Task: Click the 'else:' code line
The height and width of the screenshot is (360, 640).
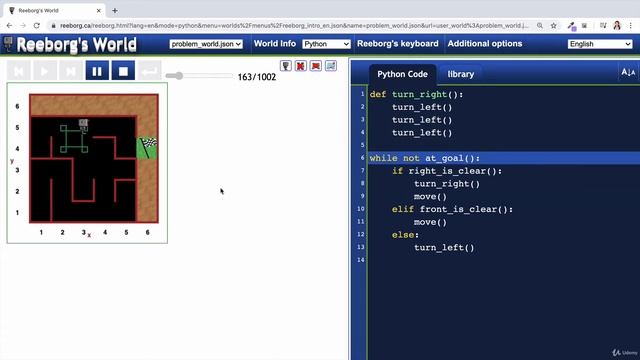Action: 405,235
